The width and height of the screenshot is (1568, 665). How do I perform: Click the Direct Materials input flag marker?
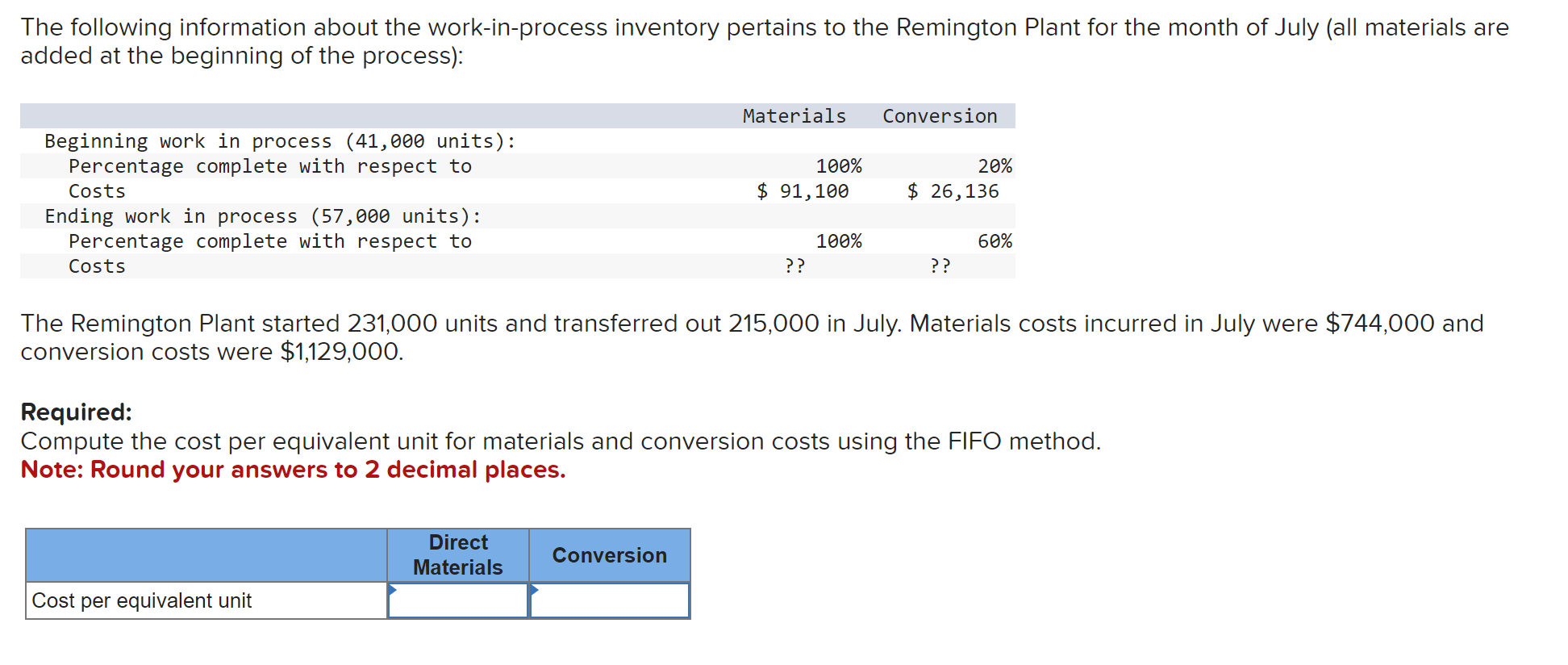(394, 590)
